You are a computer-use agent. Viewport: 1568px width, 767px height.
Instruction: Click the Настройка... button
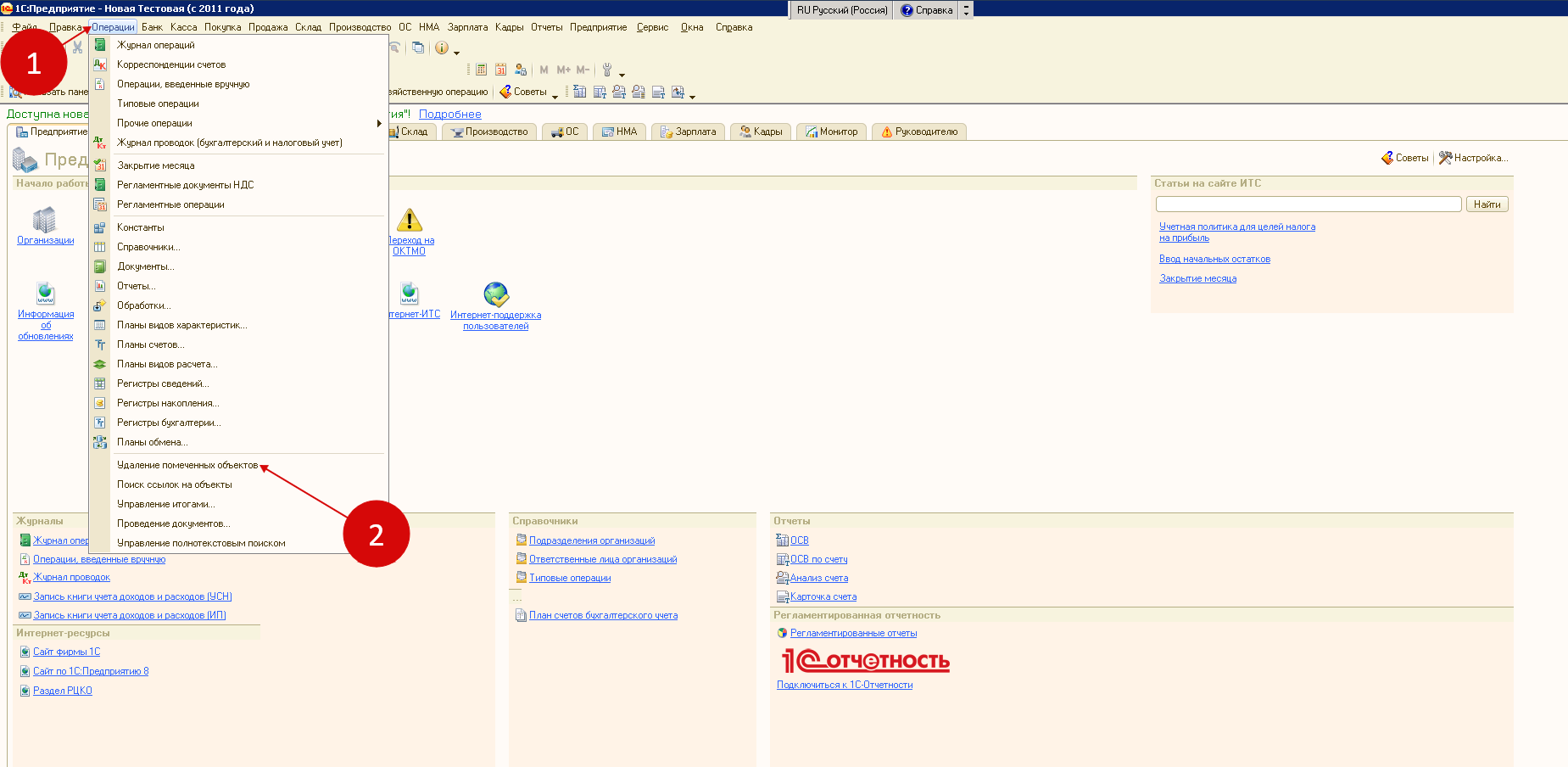pyautogui.click(x=1474, y=158)
